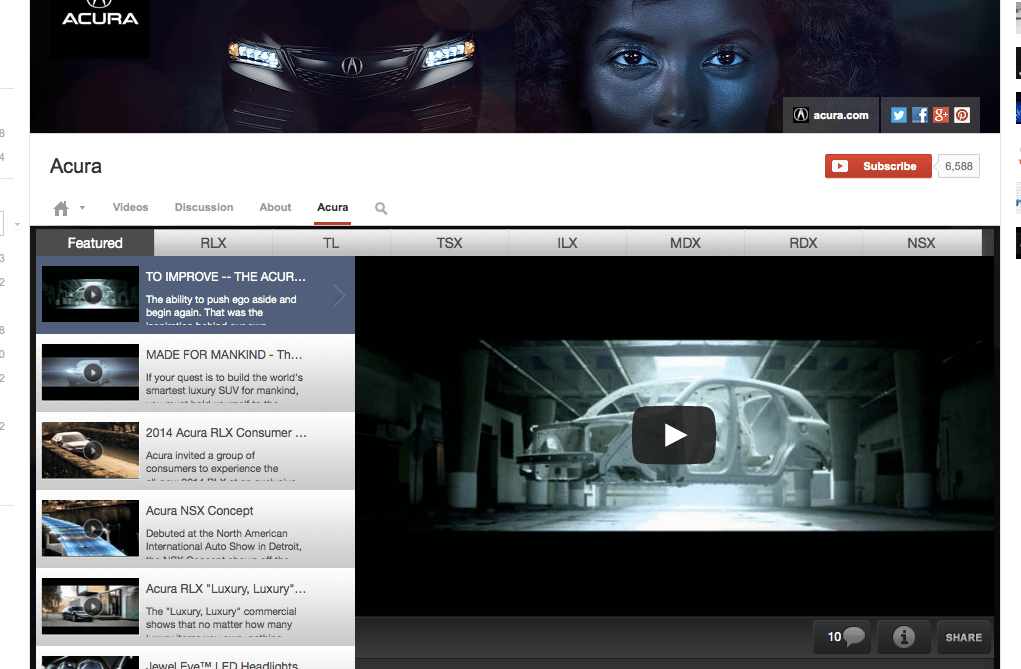Open the Facebook icon link
The image size is (1021, 669).
pyautogui.click(x=920, y=115)
